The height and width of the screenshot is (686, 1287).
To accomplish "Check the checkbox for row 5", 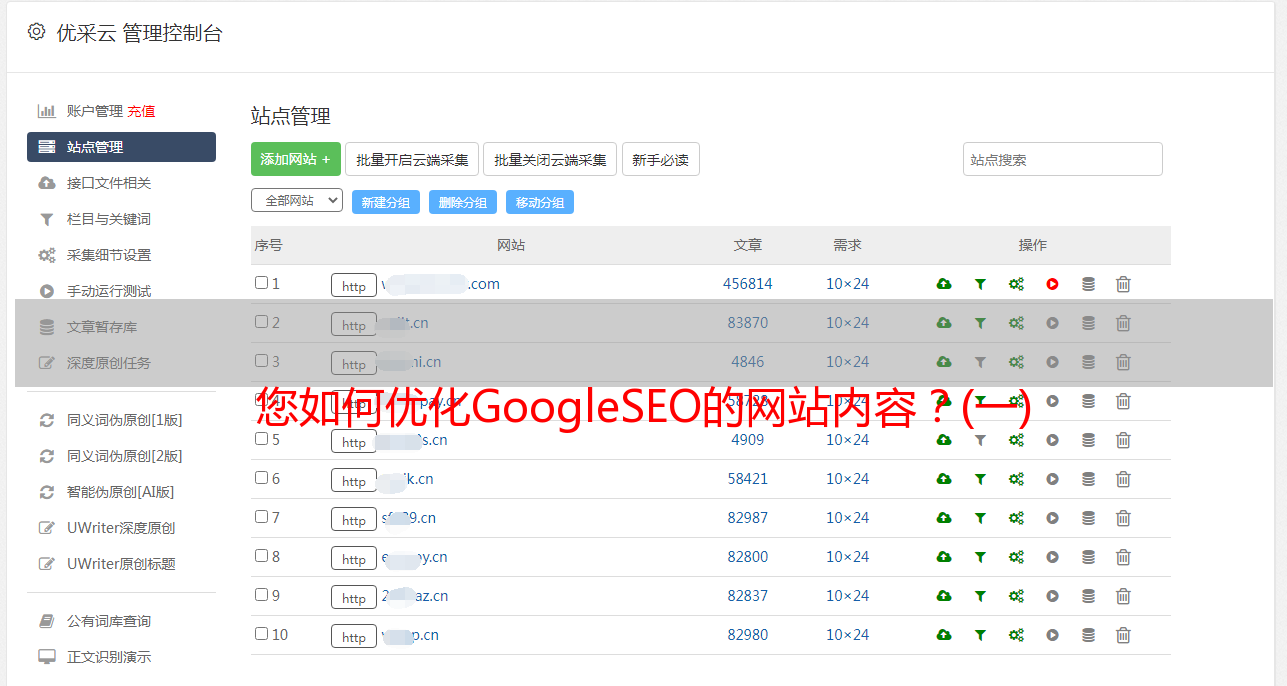I will [261, 439].
